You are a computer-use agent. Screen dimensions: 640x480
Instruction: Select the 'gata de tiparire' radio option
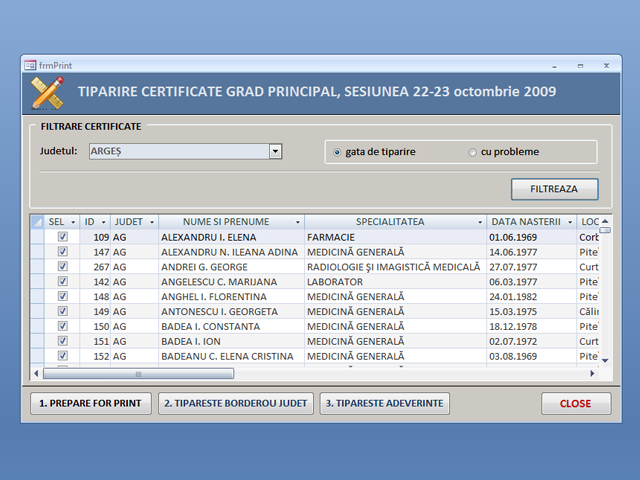(x=338, y=152)
